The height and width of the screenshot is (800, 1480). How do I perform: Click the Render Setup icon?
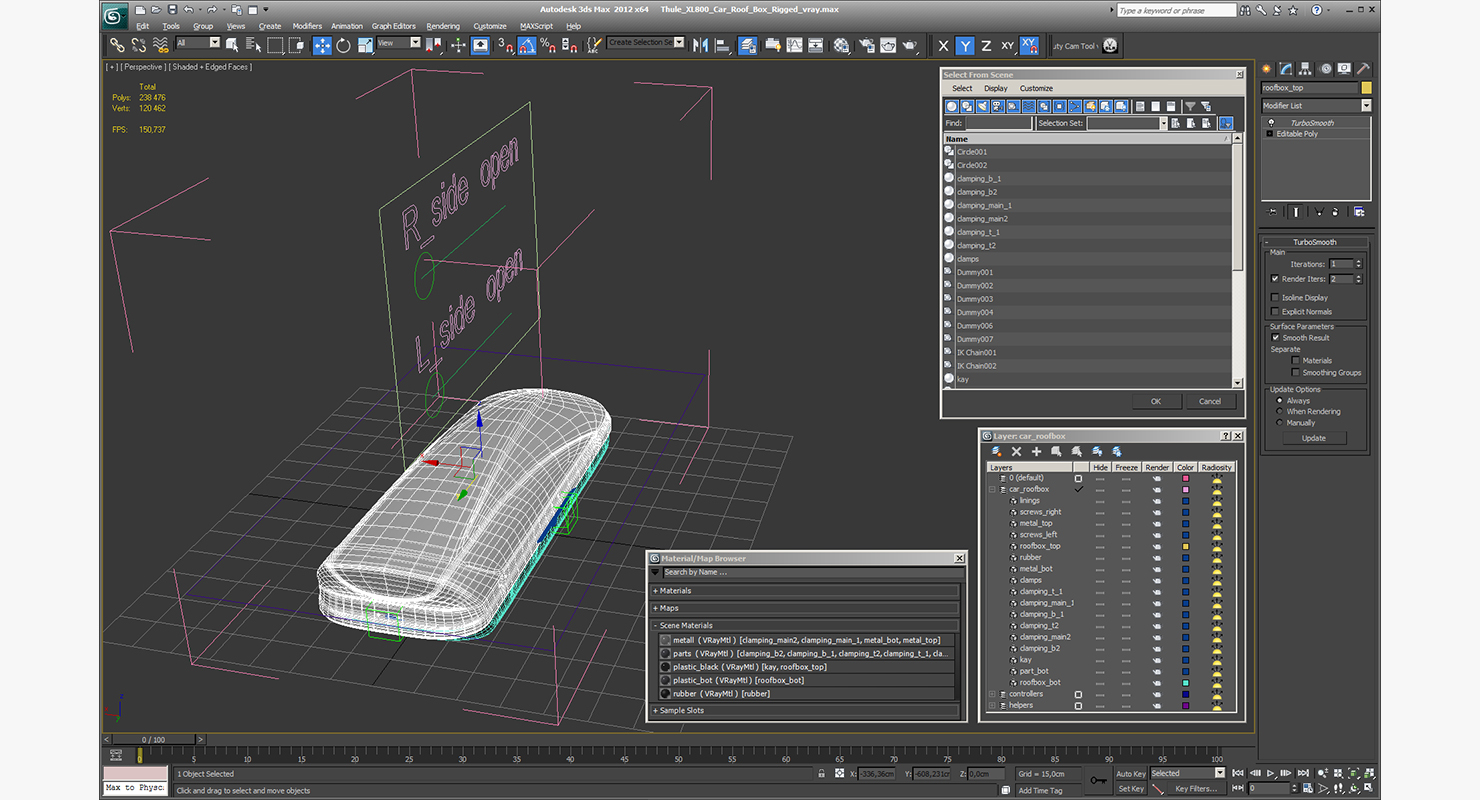pyautogui.click(x=865, y=45)
